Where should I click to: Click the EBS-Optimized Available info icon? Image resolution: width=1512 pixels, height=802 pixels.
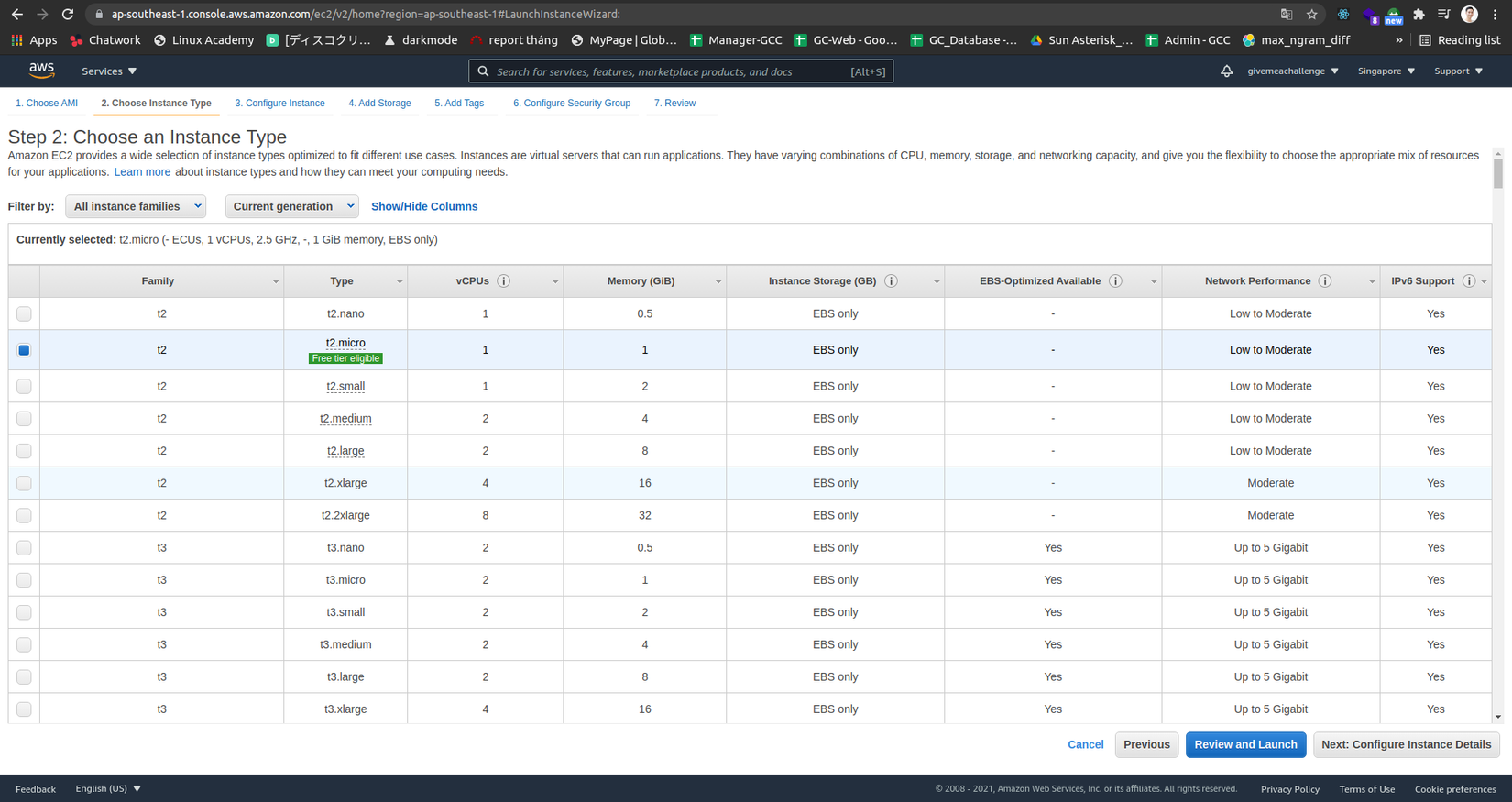pos(1115,281)
